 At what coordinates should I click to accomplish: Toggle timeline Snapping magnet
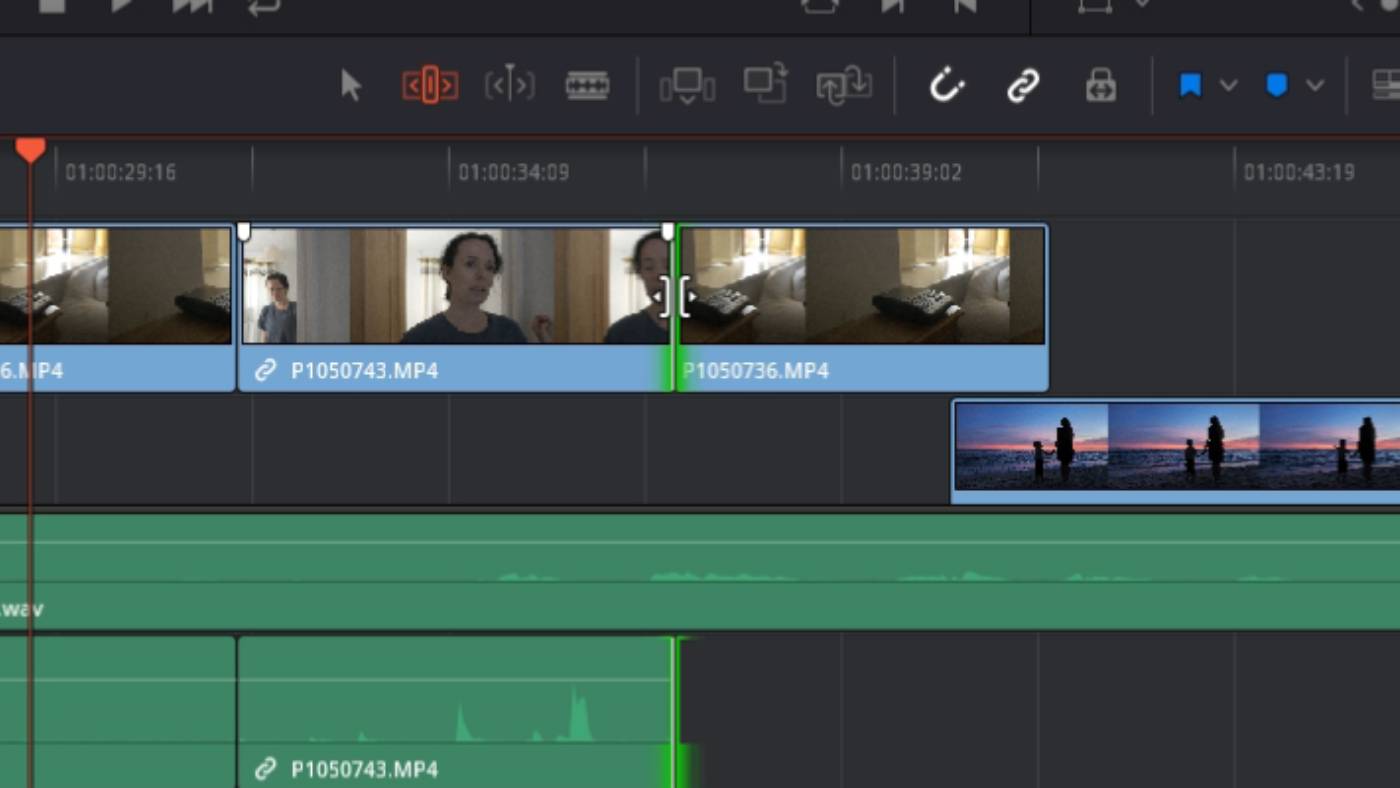click(945, 86)
